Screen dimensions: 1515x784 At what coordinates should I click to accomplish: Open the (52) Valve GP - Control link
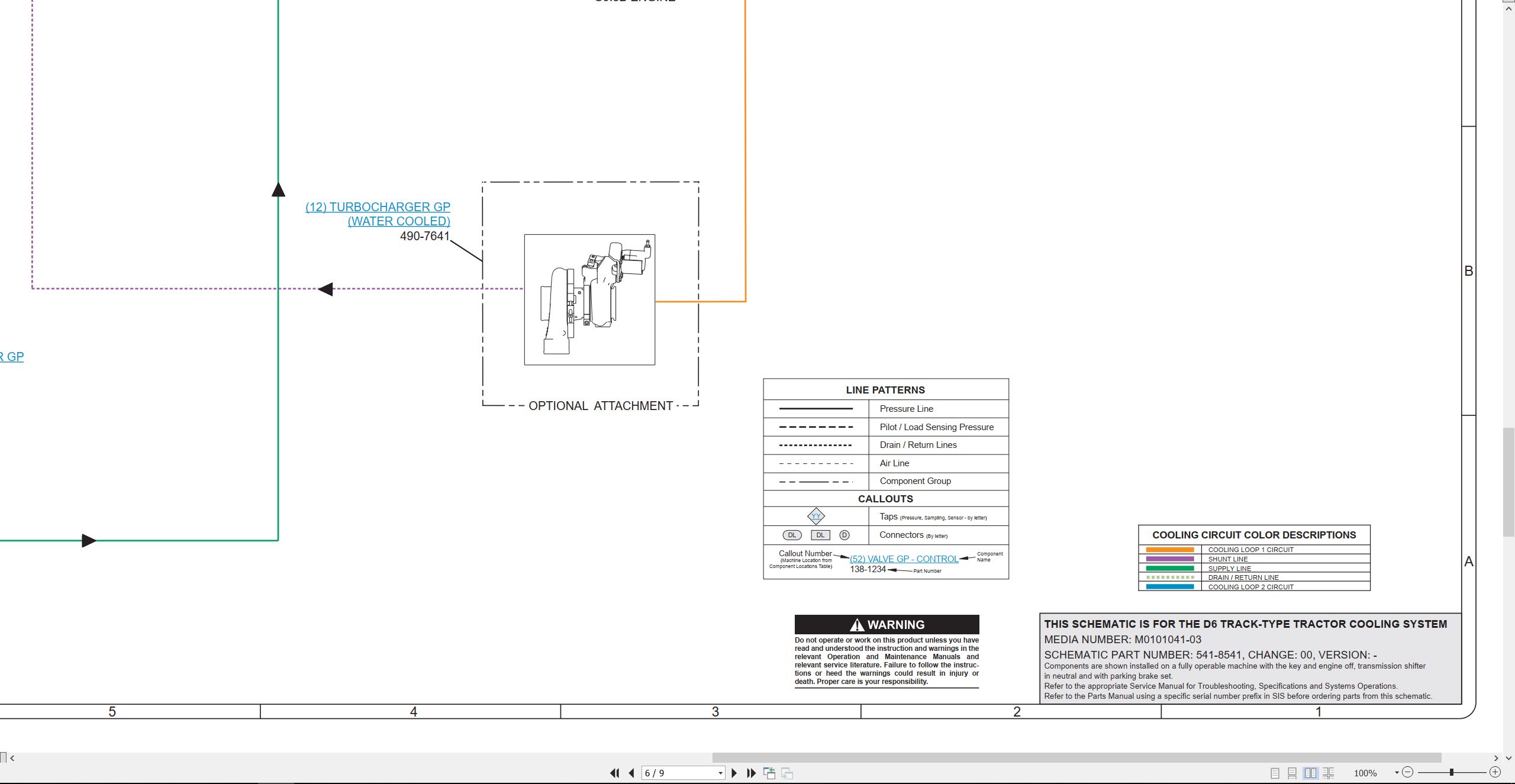click(904, 559)
